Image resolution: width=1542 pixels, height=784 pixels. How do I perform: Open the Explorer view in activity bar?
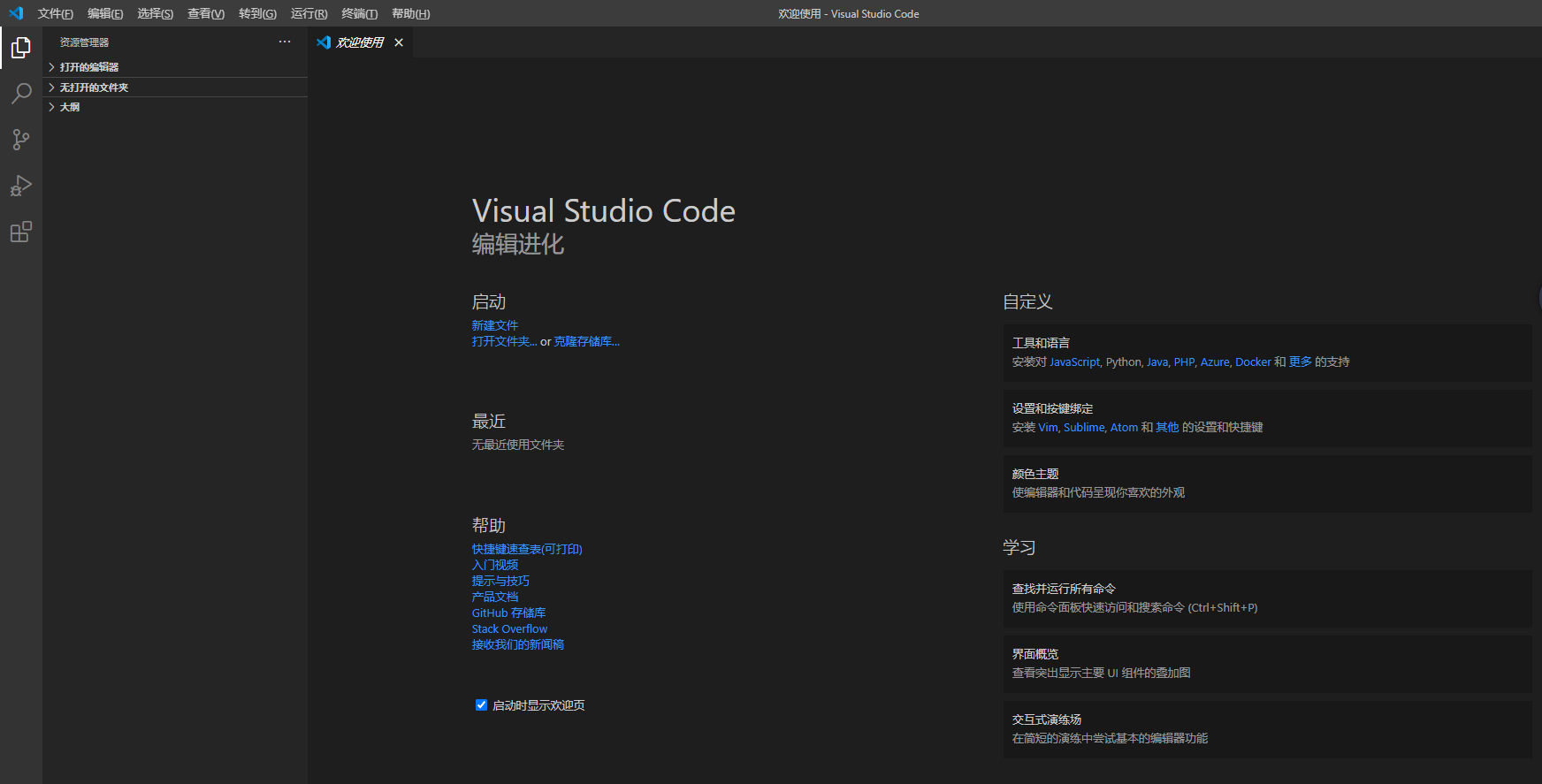21,48
